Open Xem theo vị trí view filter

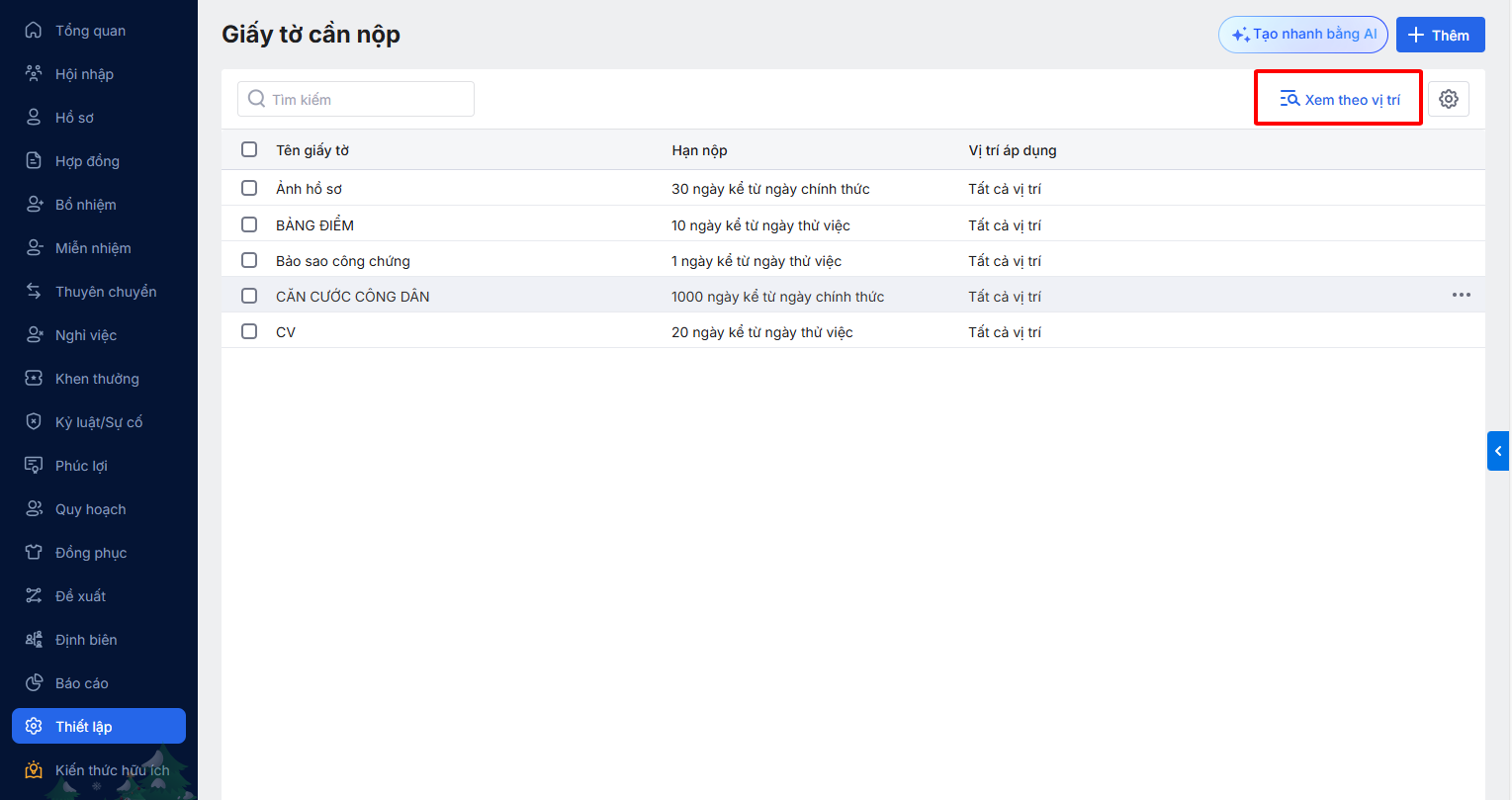[x=1340, y=99]
